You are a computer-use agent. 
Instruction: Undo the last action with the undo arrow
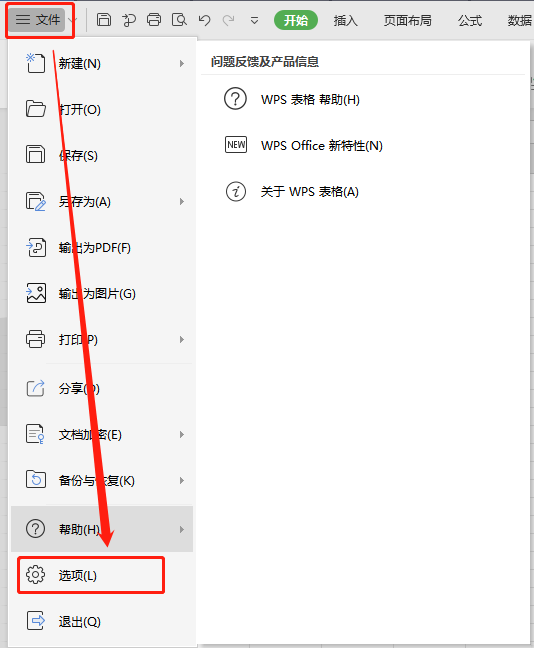coord(204,20)
